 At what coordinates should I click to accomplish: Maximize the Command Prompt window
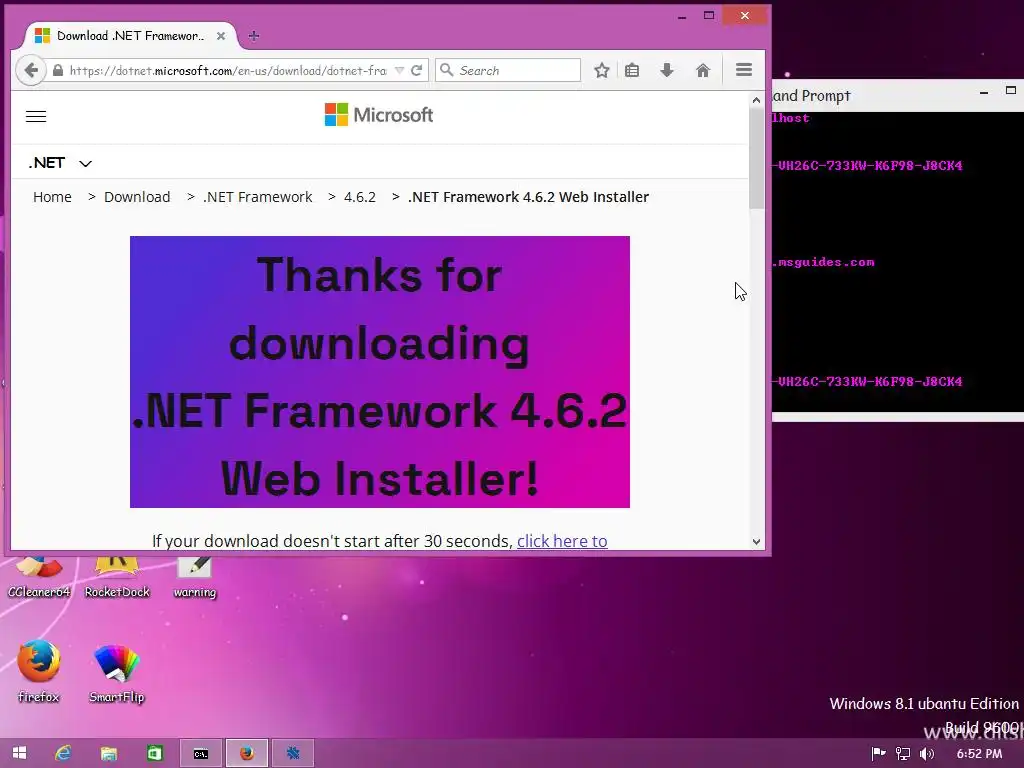(1011, 91)
